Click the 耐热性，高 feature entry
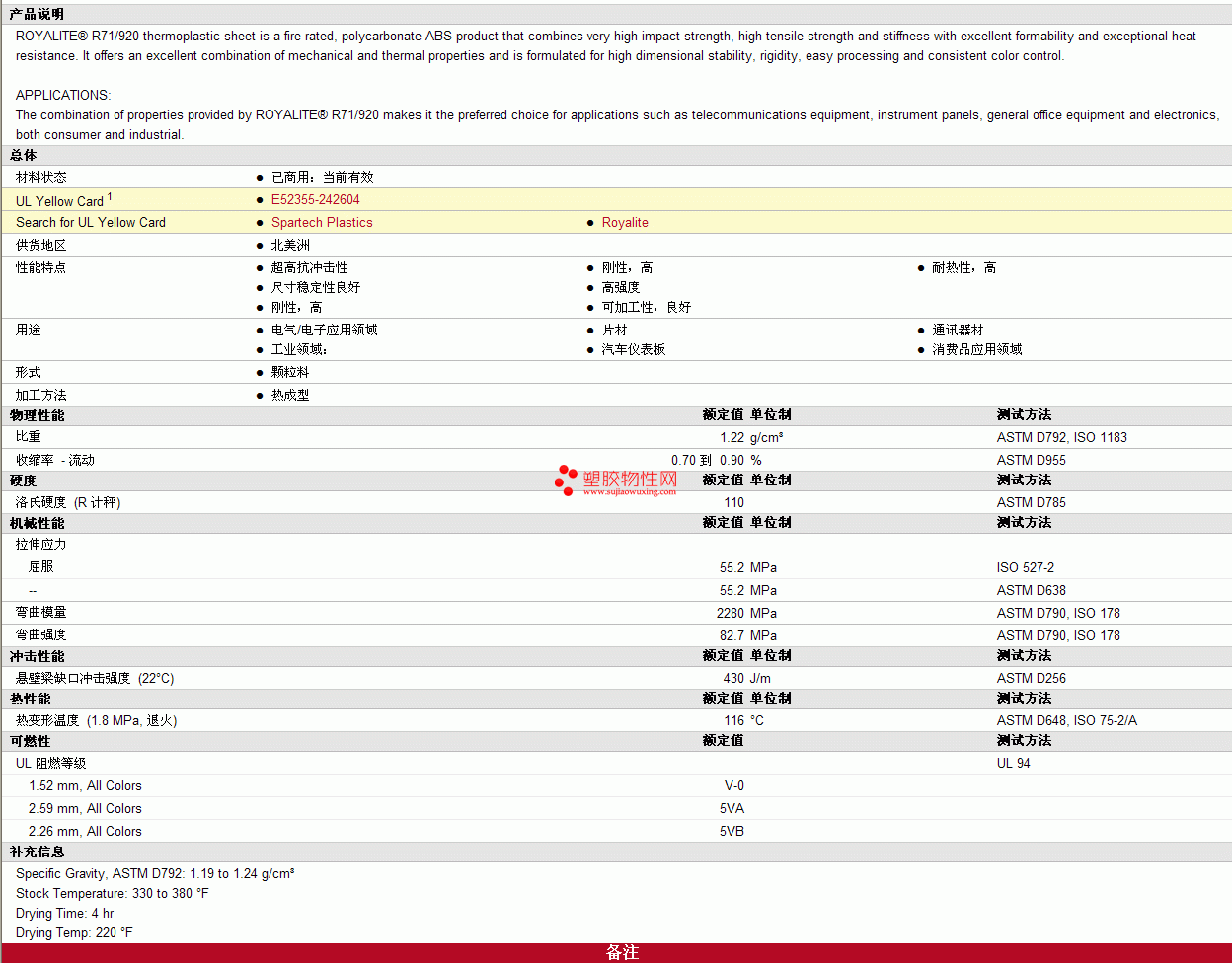The image size is (1232, 963). coord(963,267)
